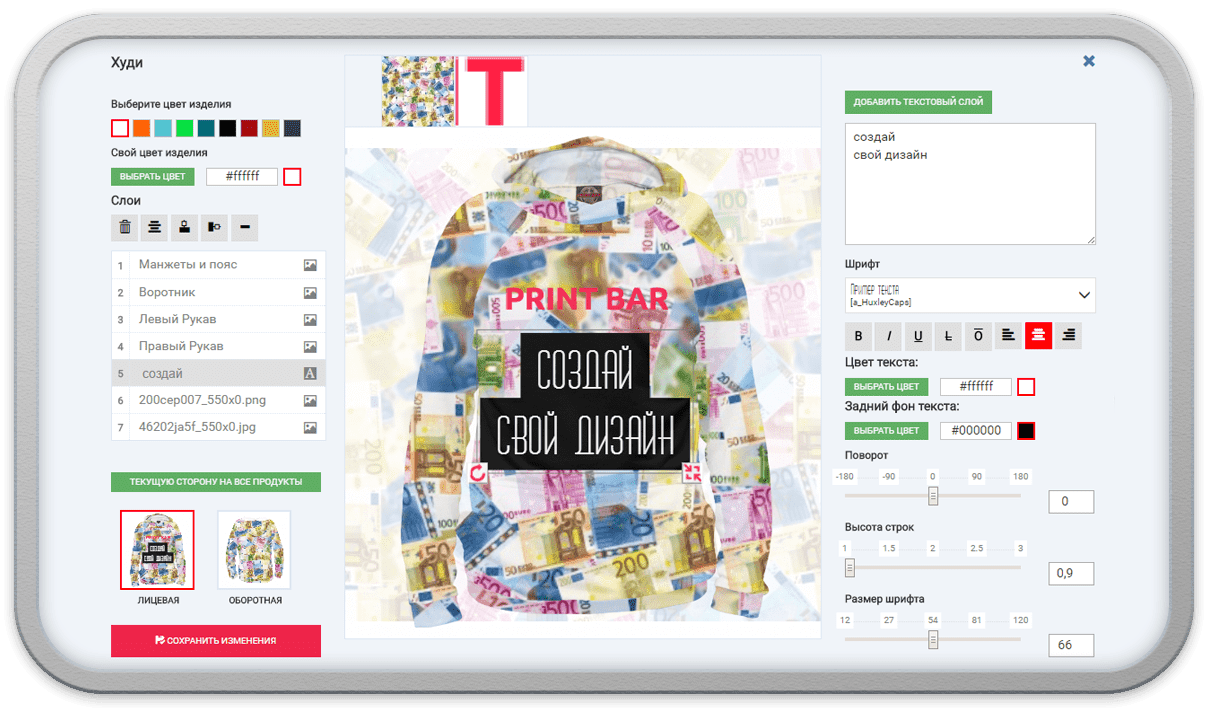
Task: Open the Шрифт font dropdown
Action: pos(970,295)
